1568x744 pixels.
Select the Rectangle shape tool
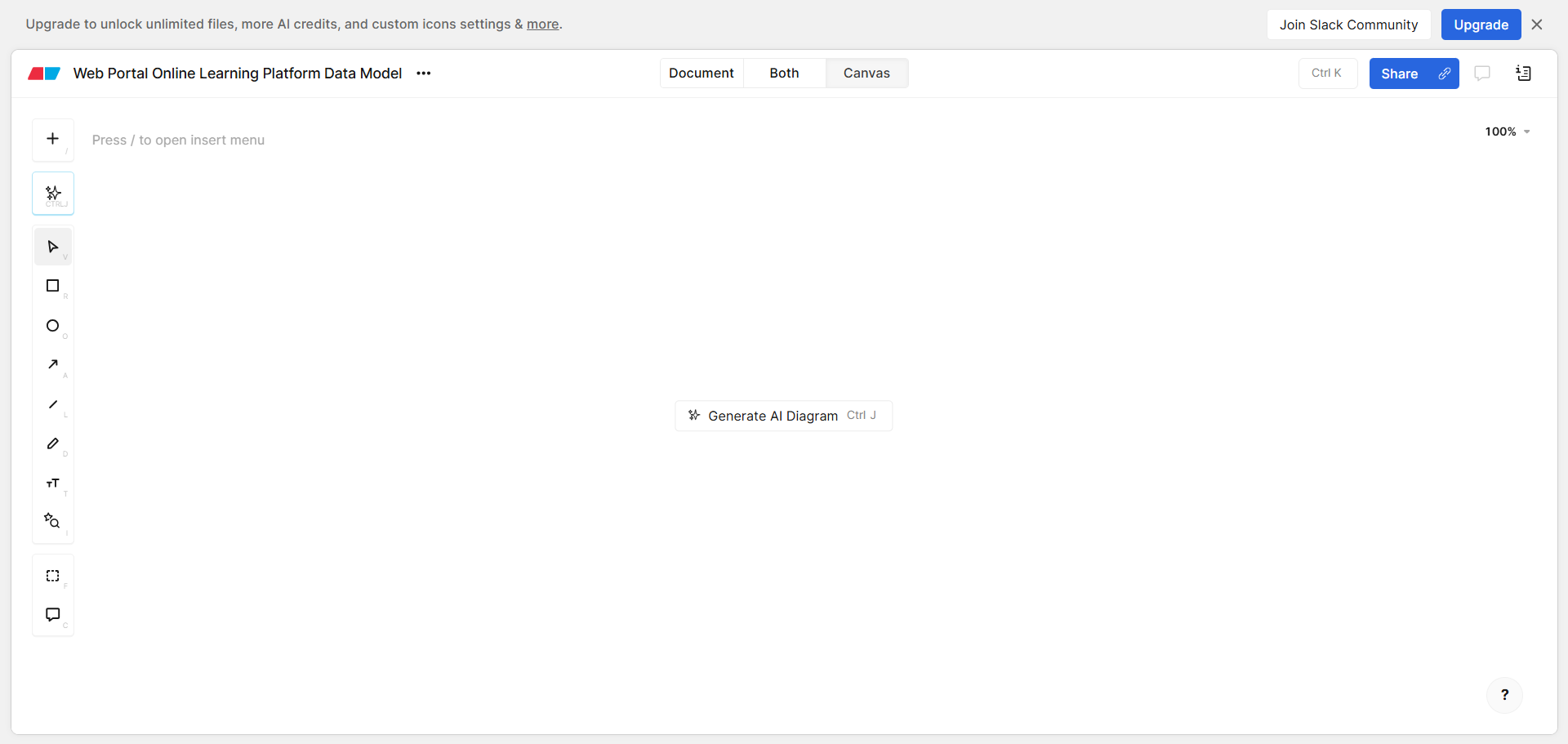point(53,286)
